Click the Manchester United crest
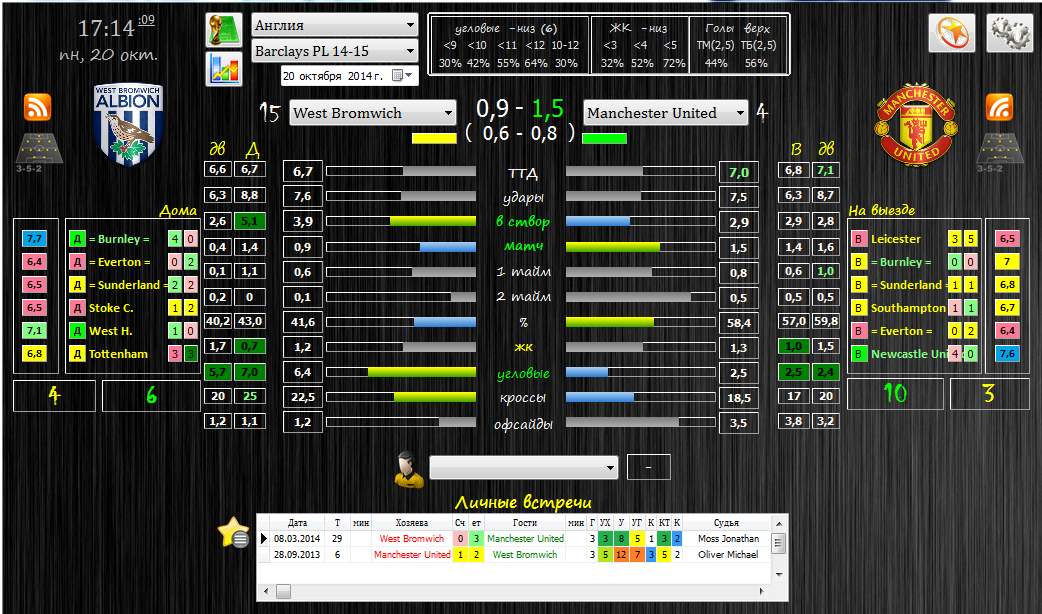This screenshot has height=614, width=1042. coord(916,124)
